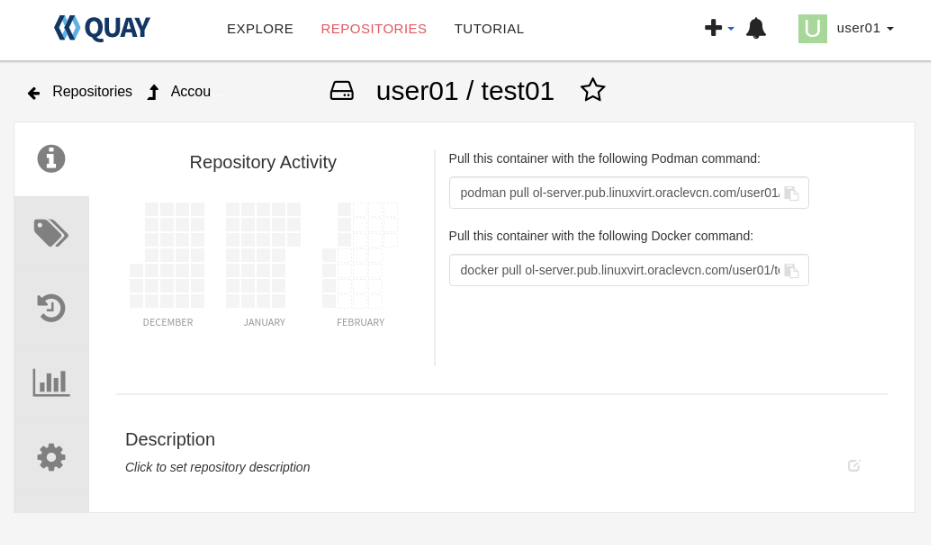The image size is (931, 545).
Task: Edit repository description pencil icon
Action: click(854, 466)
